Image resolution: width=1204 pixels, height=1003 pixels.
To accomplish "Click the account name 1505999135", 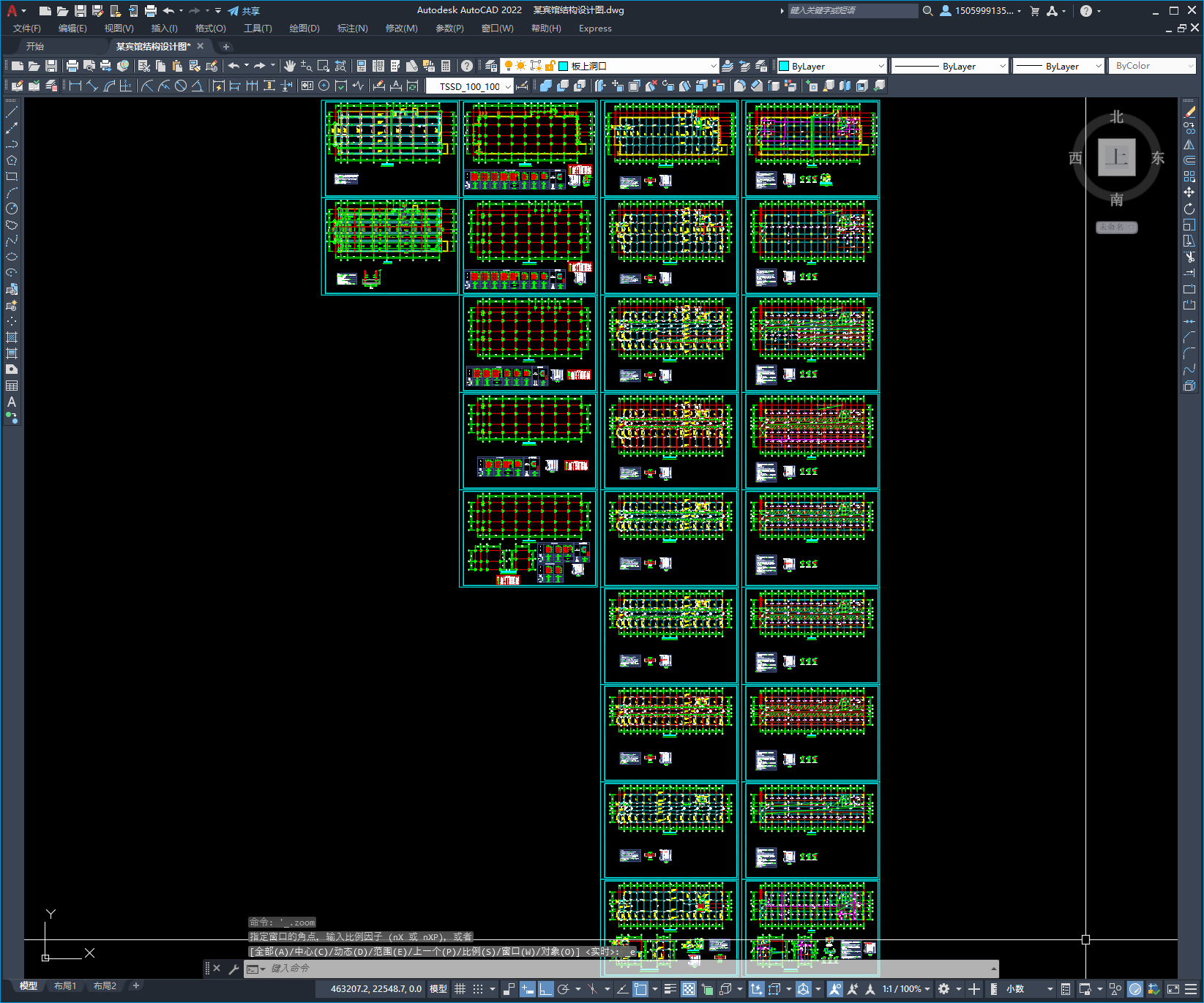I will pyautogui.click(x=984, y=11).
